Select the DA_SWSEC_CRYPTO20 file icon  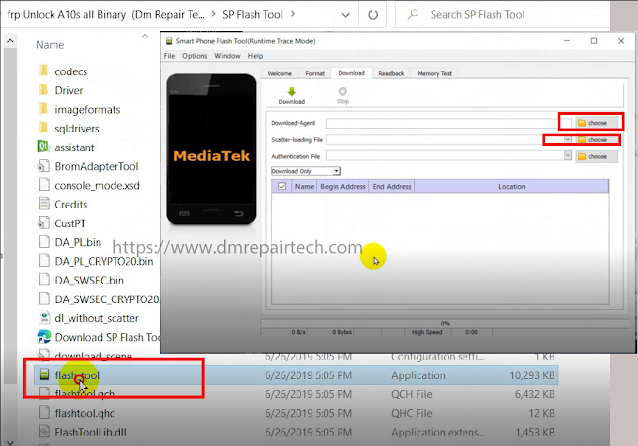44,299
